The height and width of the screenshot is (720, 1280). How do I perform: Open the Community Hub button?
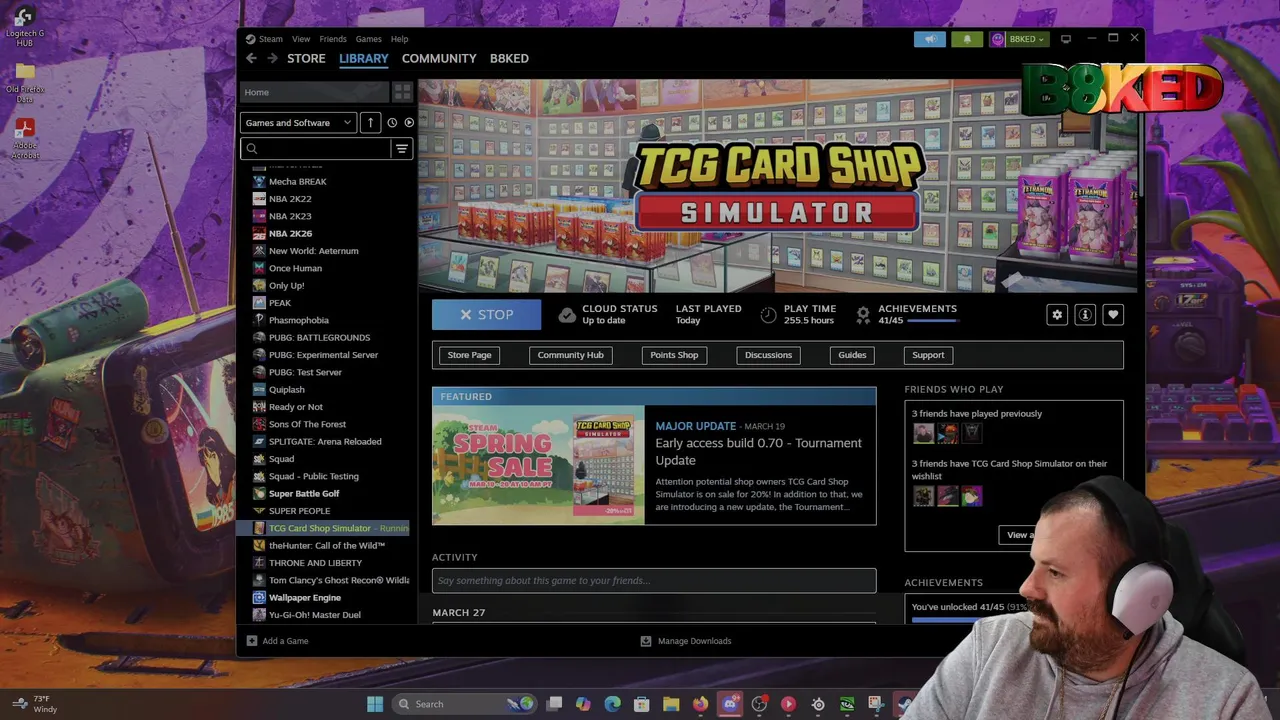571,355
